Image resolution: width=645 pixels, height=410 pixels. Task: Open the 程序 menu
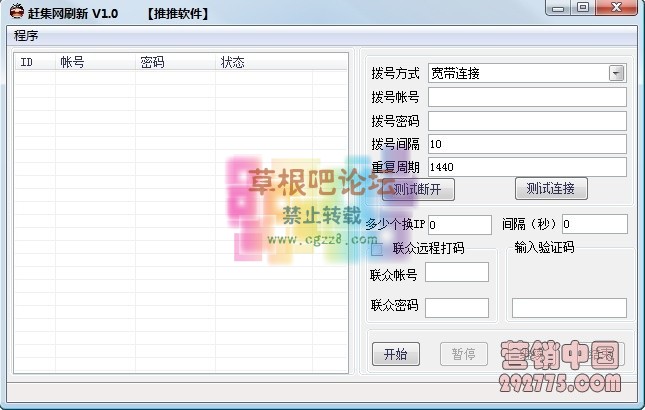[26, 35]
